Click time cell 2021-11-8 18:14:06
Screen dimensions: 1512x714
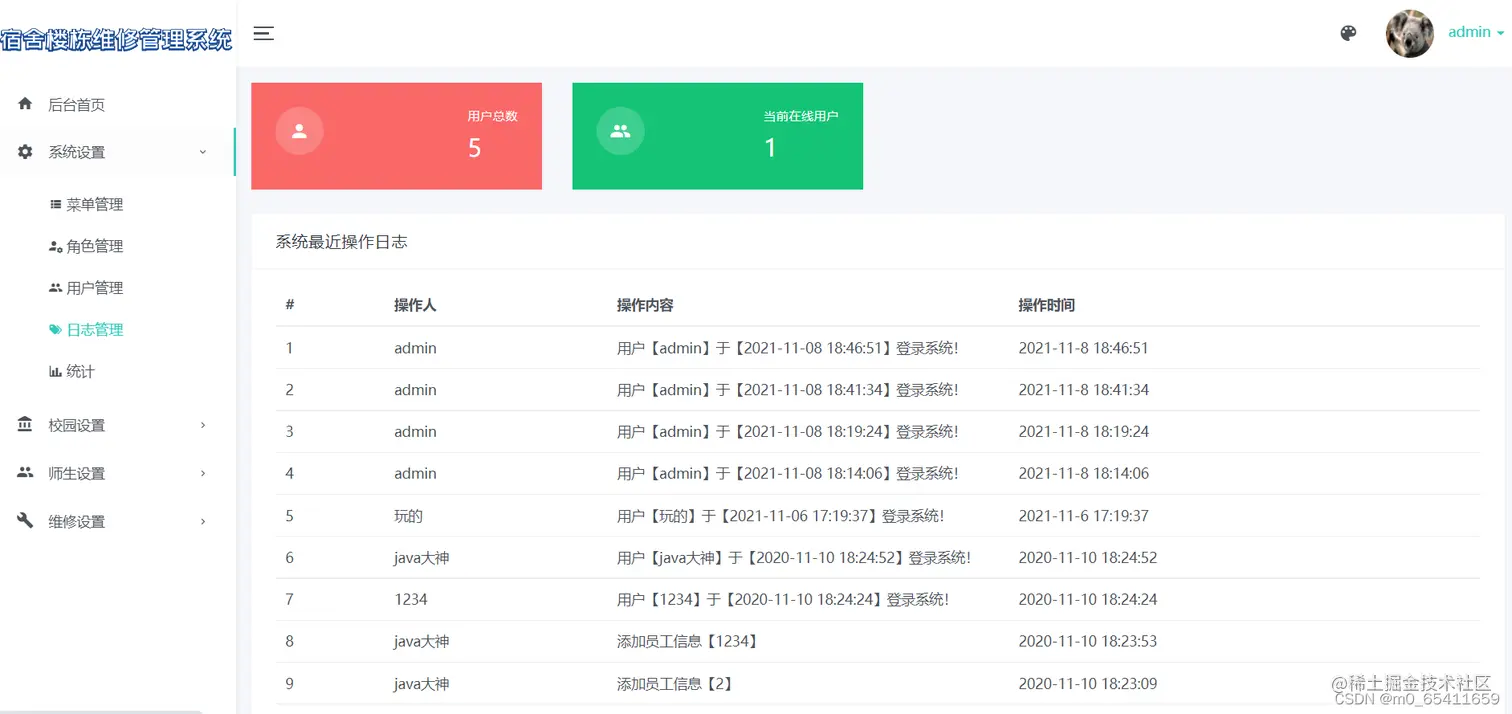[1084, 474]
